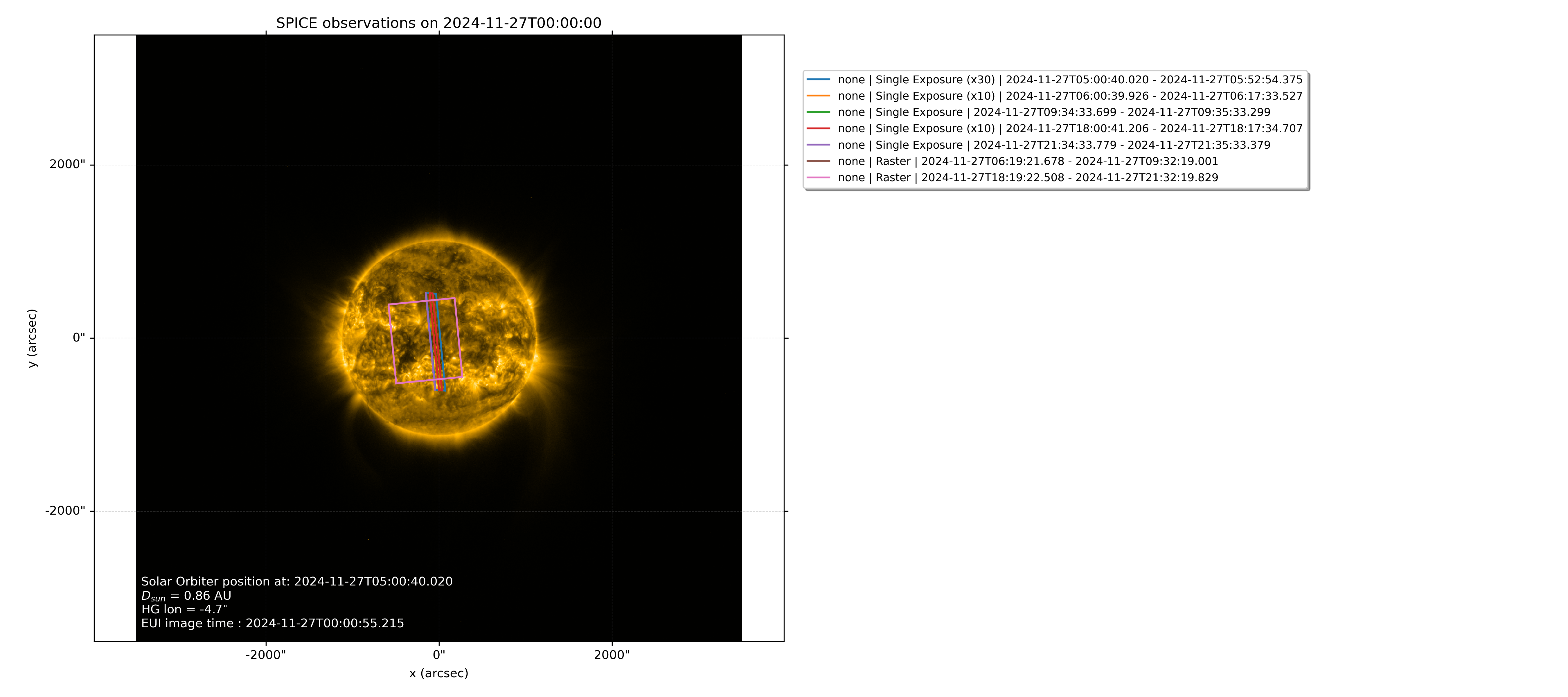Click the 'y (arcsec)' axis label
This screenshot has width=1568, height=697.
click(x=32, y=338)
